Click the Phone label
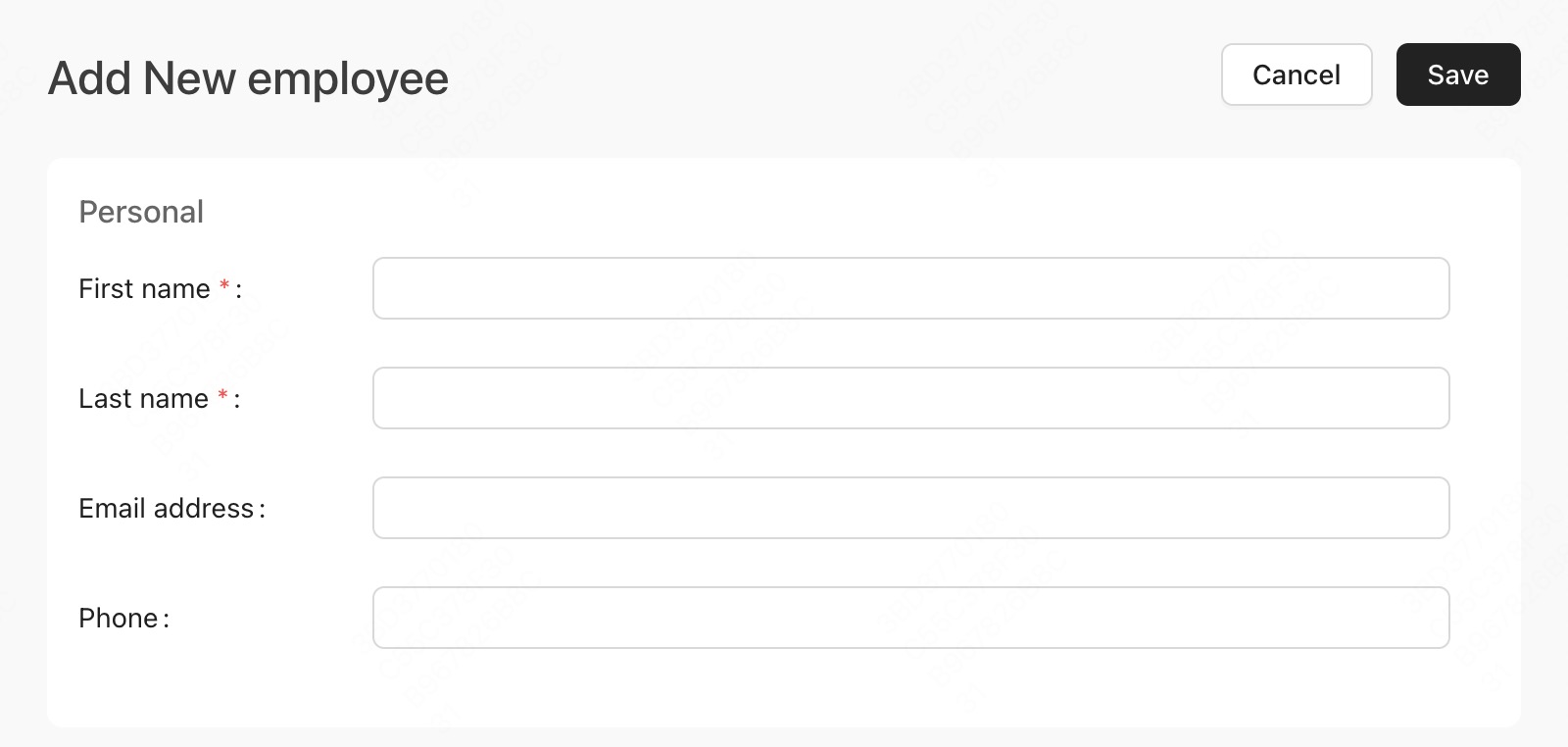This screenshot has width=1568, height=747. (x=119, y=618)
